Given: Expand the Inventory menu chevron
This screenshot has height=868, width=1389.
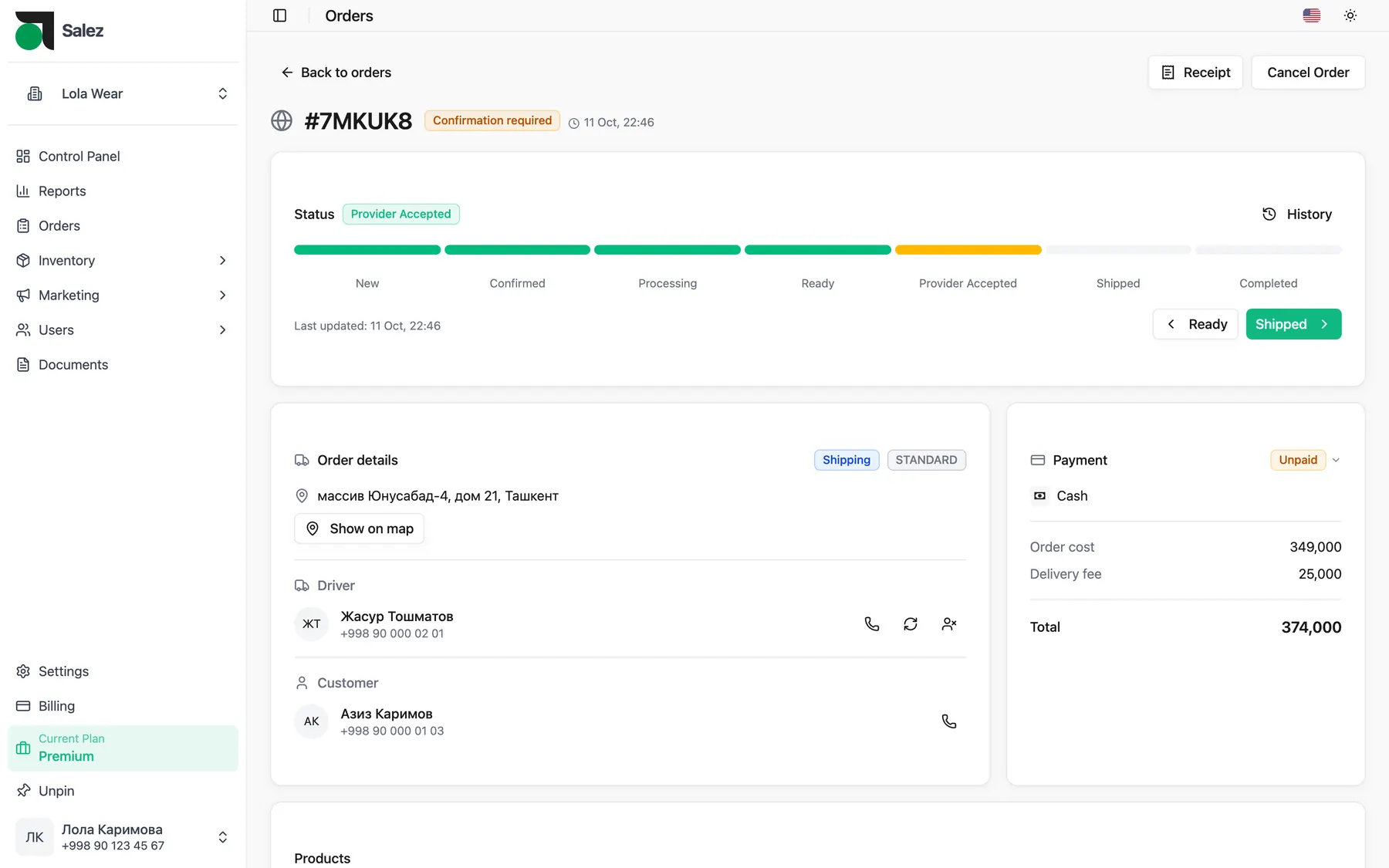Looking at the screenshot, I should click(x=222, y=261).
